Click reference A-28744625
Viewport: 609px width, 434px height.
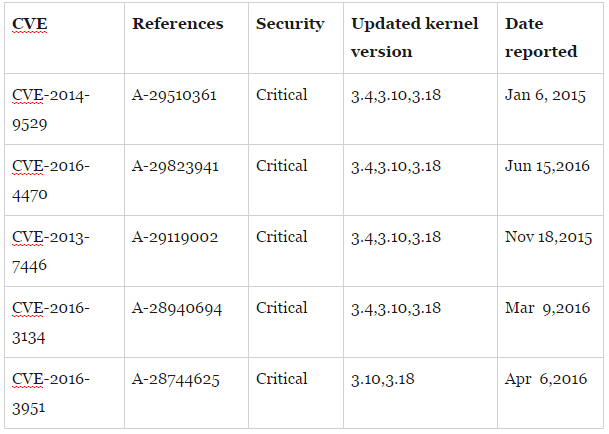coord(174,380)
